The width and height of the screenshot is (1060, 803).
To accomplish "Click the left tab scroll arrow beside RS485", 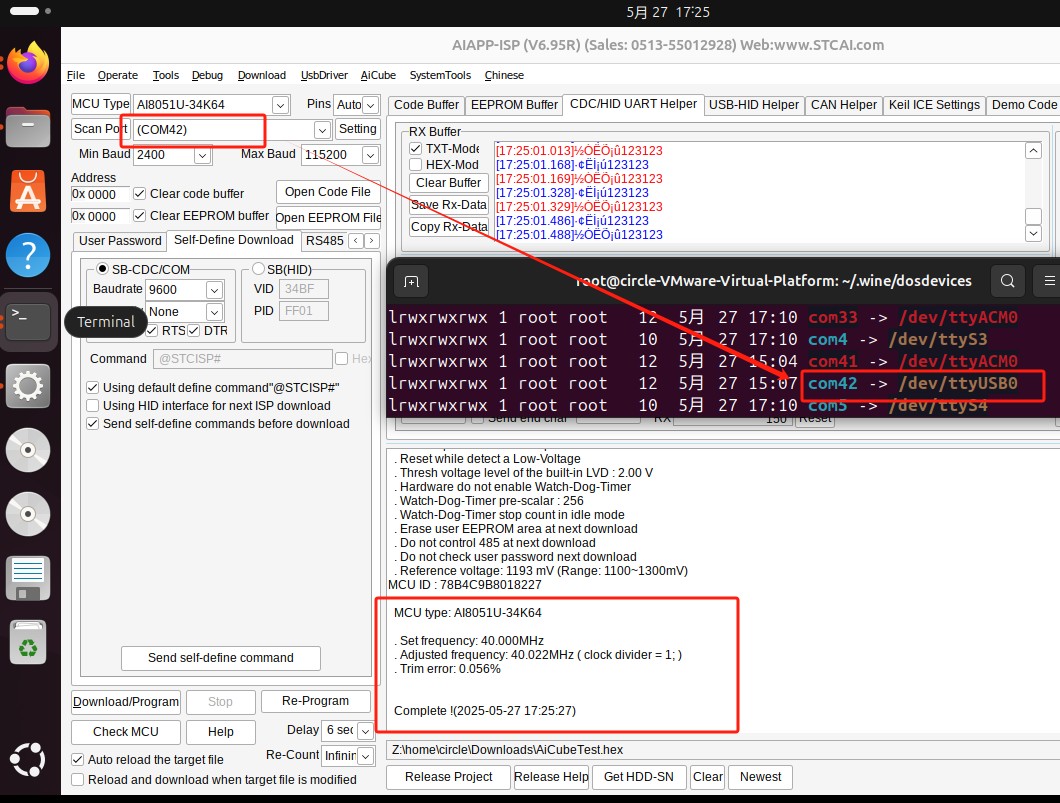I will (356, 241).
